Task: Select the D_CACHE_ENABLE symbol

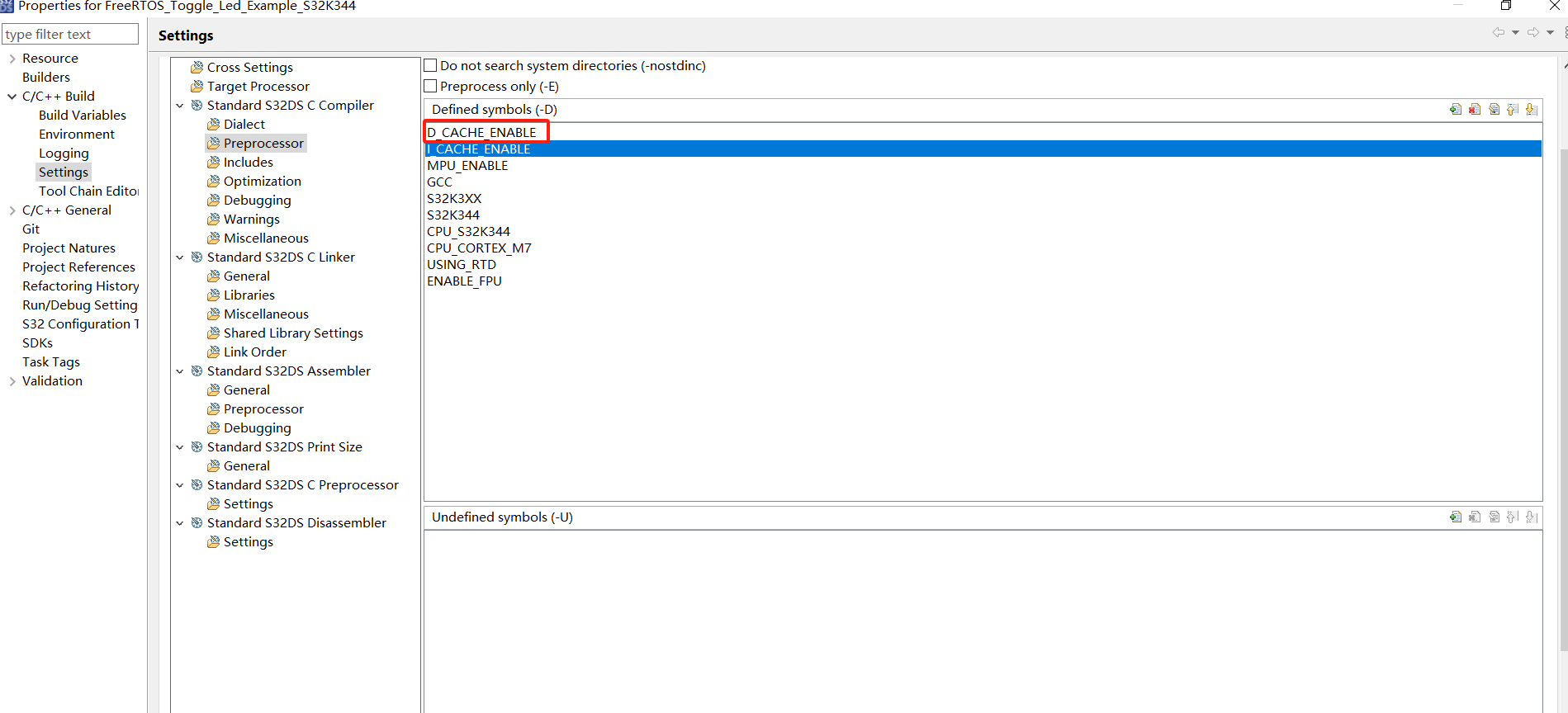Action: point(481,132)
